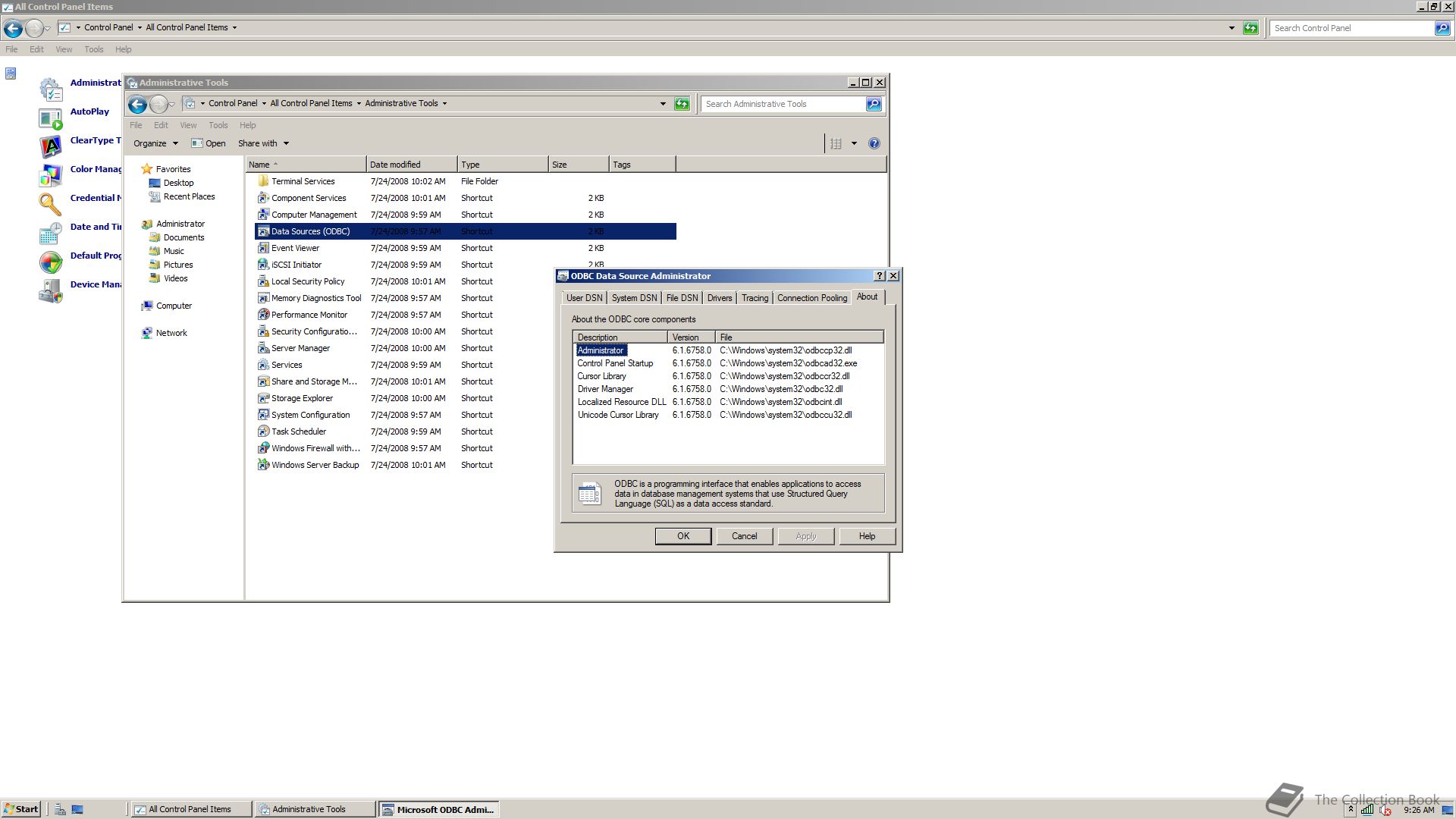Switch to the System DSN tab
Screen dimensions: 1456x819
(x=634, y=298)
